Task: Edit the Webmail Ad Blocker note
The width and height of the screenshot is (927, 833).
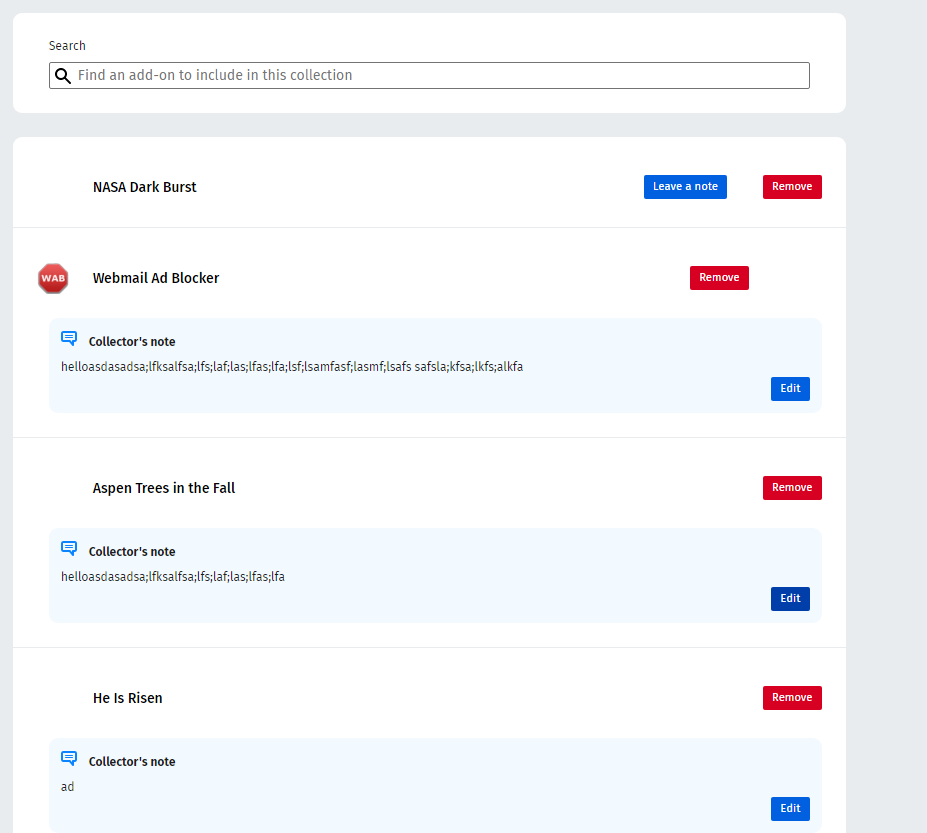Action: pos(790,389)
